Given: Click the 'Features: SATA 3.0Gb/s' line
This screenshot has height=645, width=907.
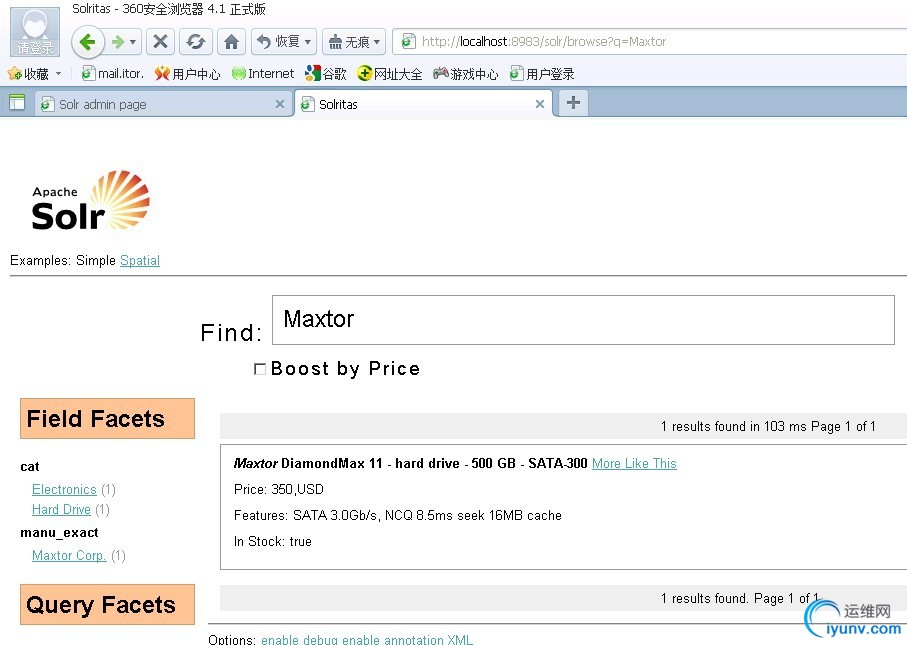Looking at the screenshot, I should (397, 515).
